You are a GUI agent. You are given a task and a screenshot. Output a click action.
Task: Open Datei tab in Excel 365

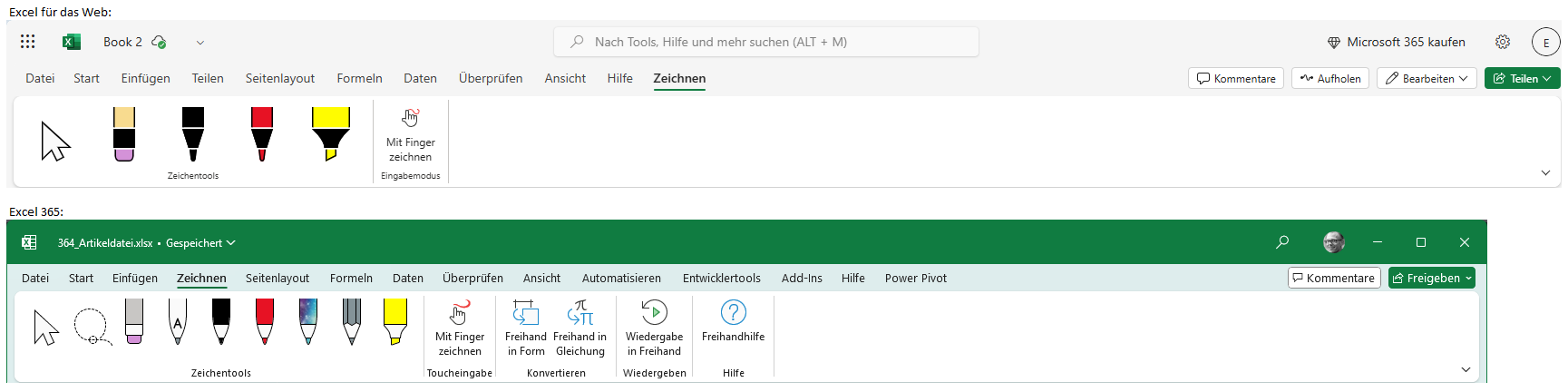pos(35,278)
